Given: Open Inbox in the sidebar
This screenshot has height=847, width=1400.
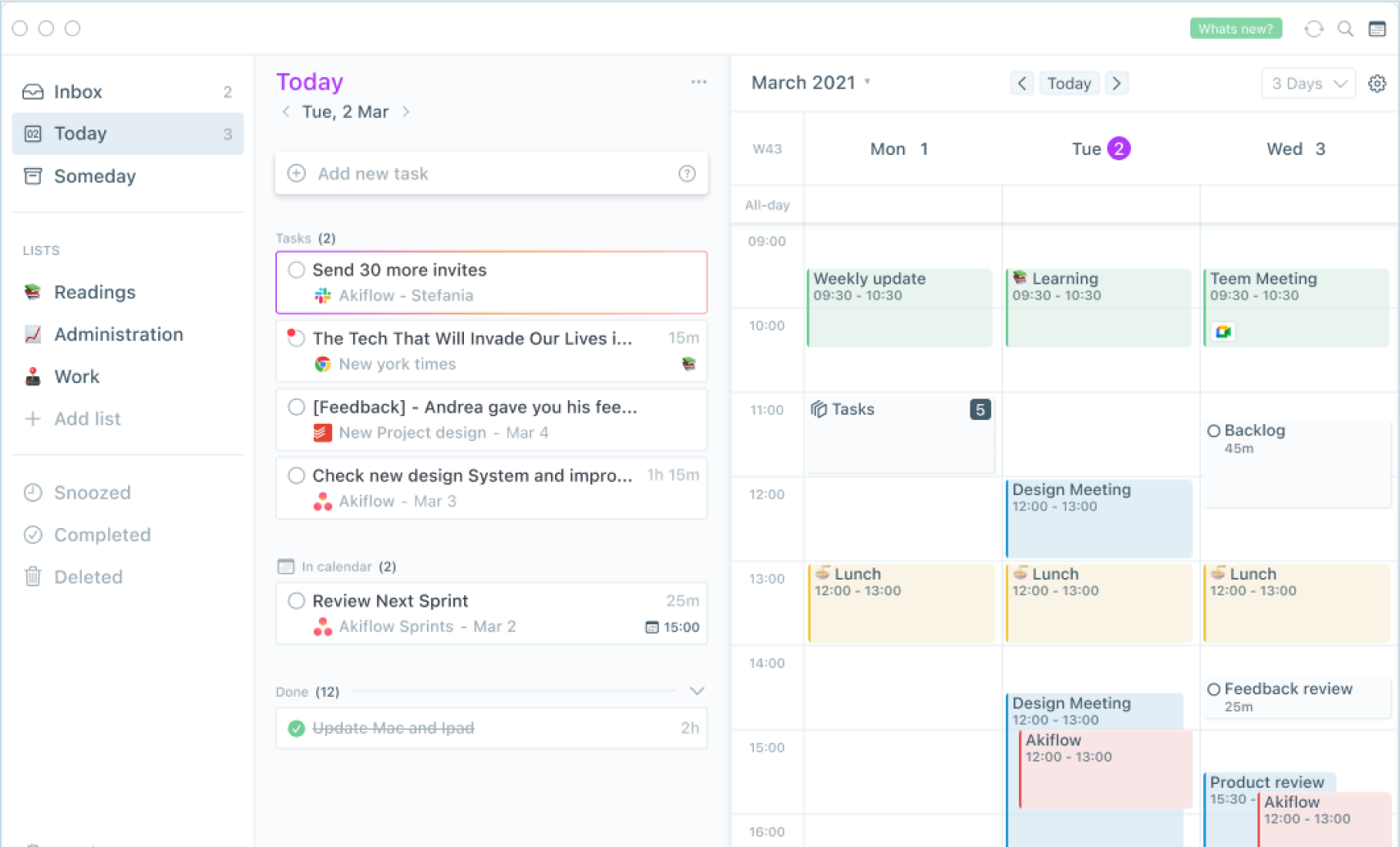Looking at the screenshot, I should coord(78,92).
